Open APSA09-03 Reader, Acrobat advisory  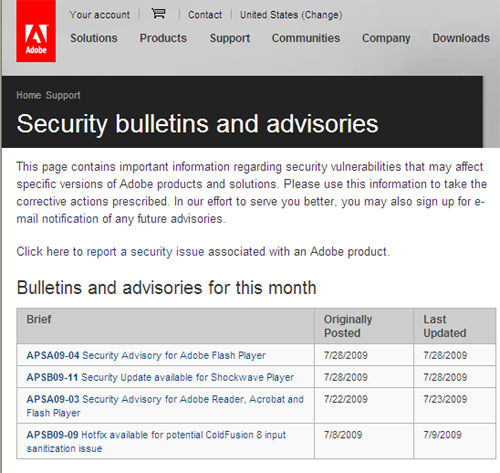165,406
